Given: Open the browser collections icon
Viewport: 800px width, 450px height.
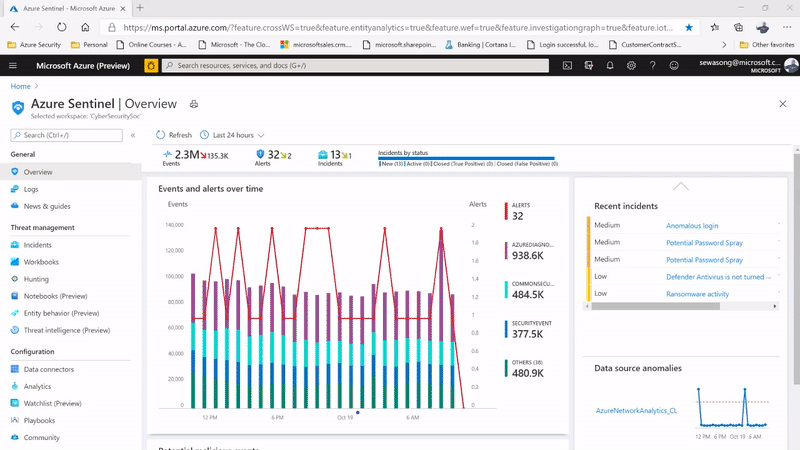Looking at the screenshot, I should point(738,28).
